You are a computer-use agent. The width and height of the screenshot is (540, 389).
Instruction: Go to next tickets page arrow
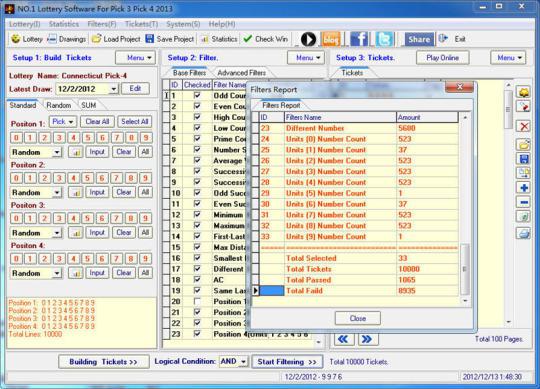[368, 339]
